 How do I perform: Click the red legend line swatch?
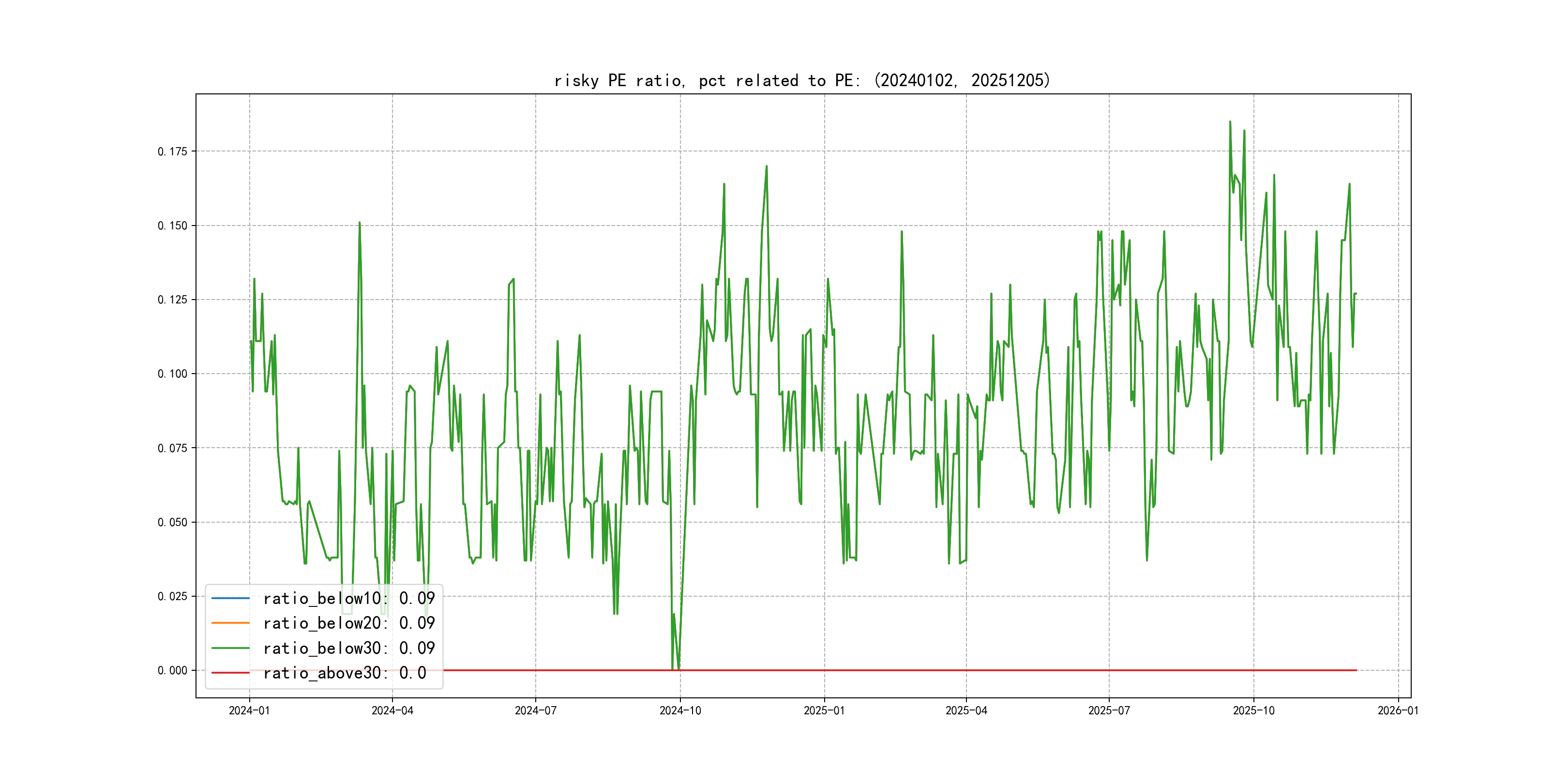point(230,673)
